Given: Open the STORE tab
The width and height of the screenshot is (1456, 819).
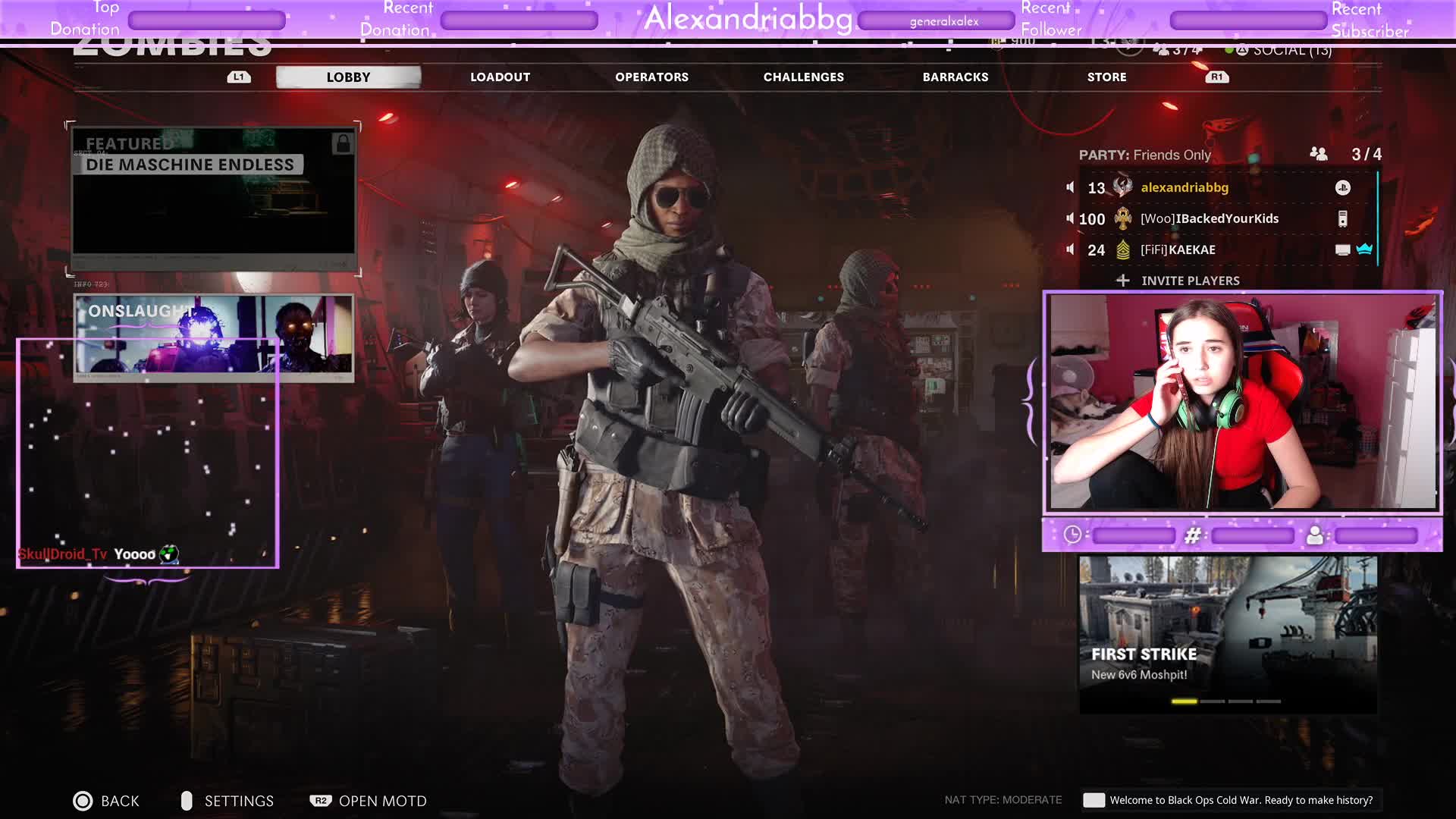Looking at the screenshot, I should pyautogui.click(x=1106, y=77).
